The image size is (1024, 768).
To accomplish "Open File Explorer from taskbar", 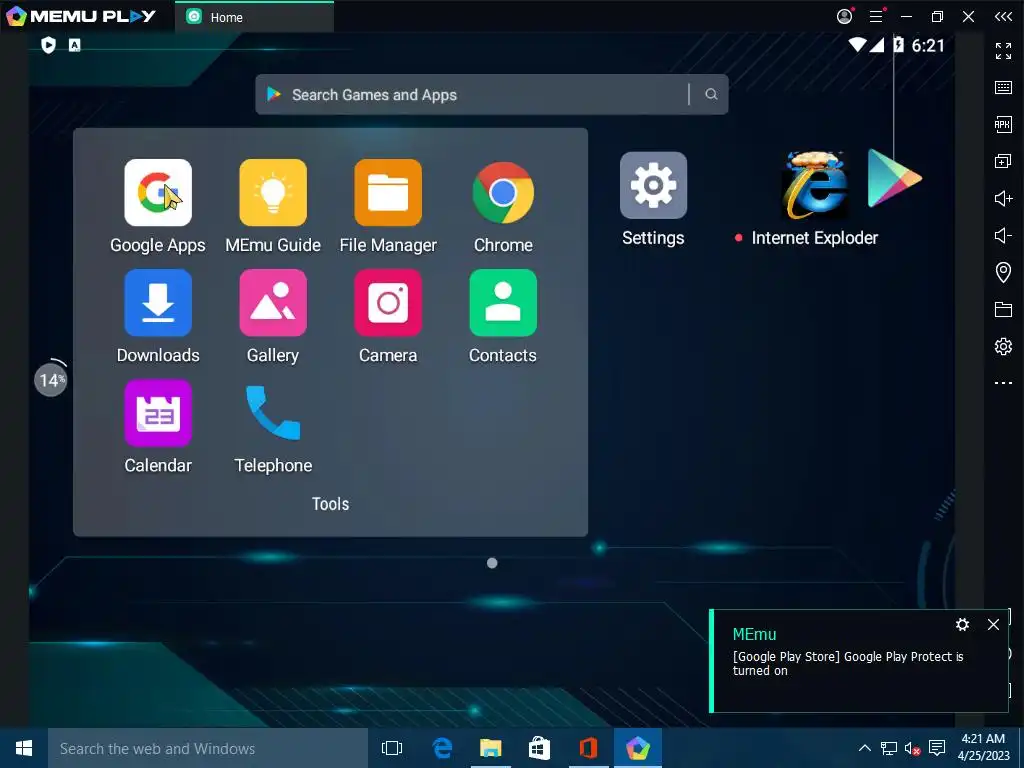I will click(x=490, y=748).
